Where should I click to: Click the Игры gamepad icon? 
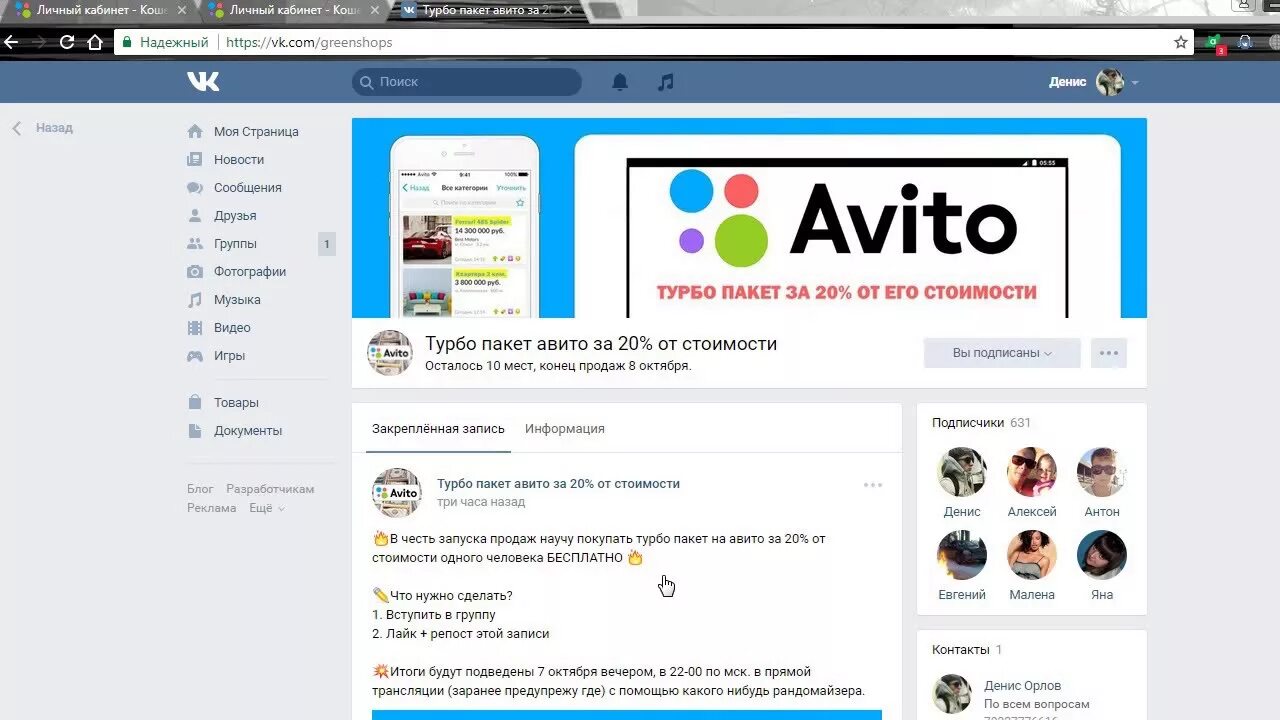195,355
